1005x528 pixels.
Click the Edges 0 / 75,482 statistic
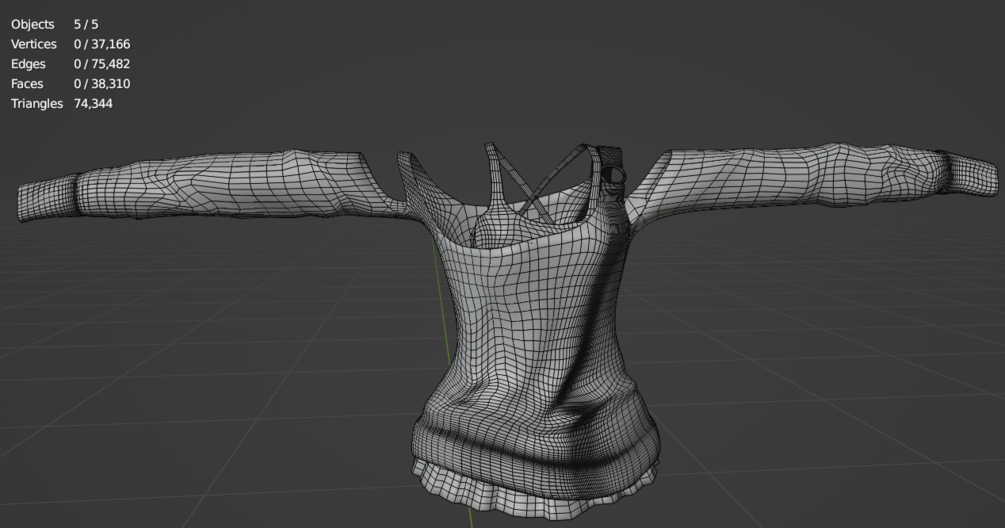click(x=71, y=64)
